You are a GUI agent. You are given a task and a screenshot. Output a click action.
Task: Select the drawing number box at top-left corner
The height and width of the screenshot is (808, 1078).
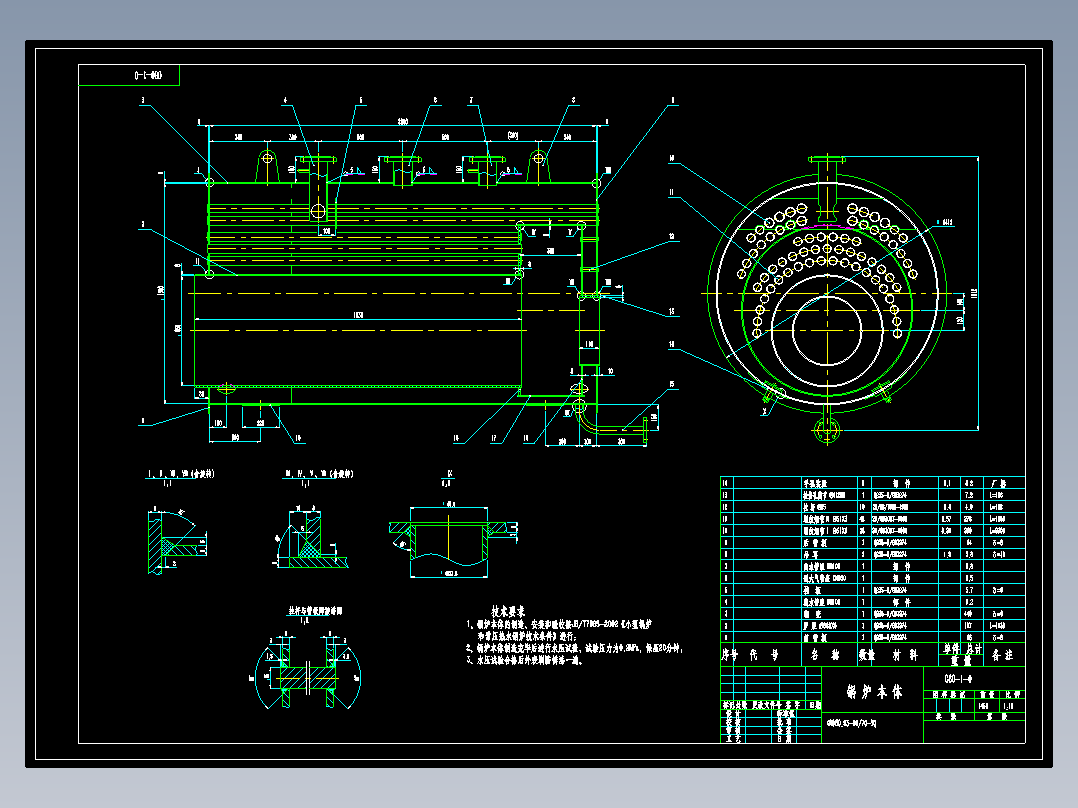click(129, 75)
